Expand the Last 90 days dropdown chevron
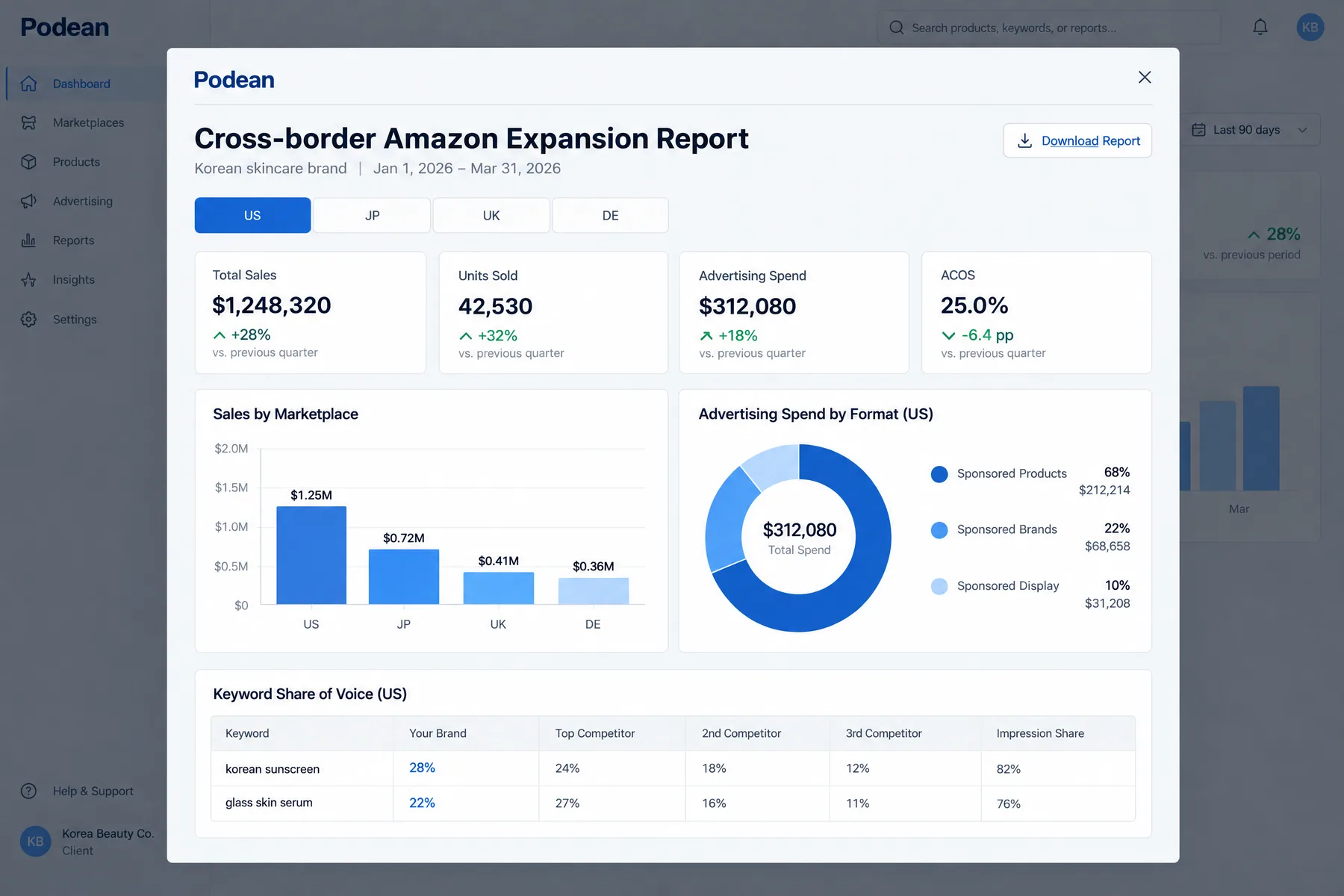Viewport: 1344px width, 896px height. (x=1302, y=130)
